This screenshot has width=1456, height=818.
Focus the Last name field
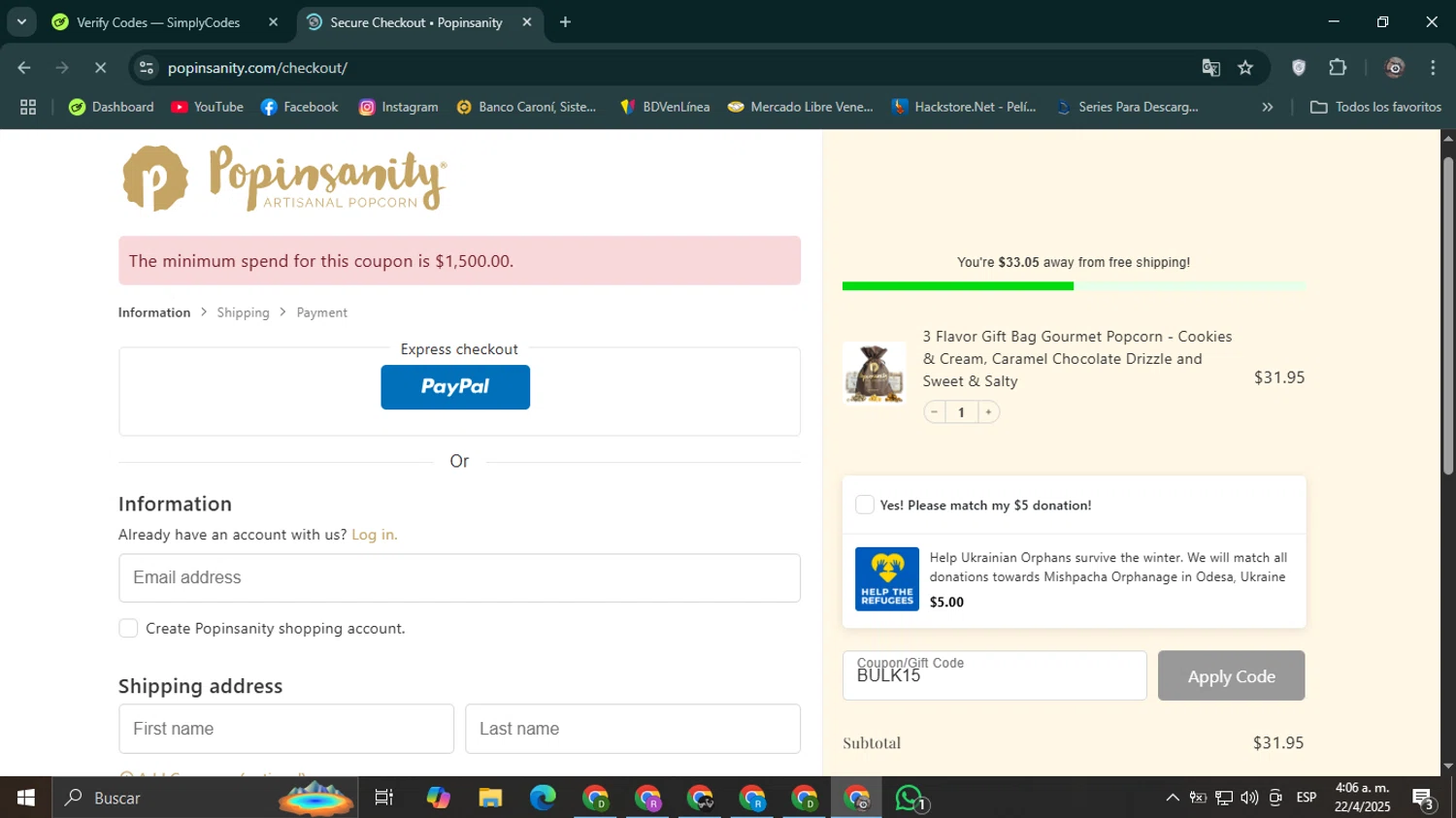point(633,729)
